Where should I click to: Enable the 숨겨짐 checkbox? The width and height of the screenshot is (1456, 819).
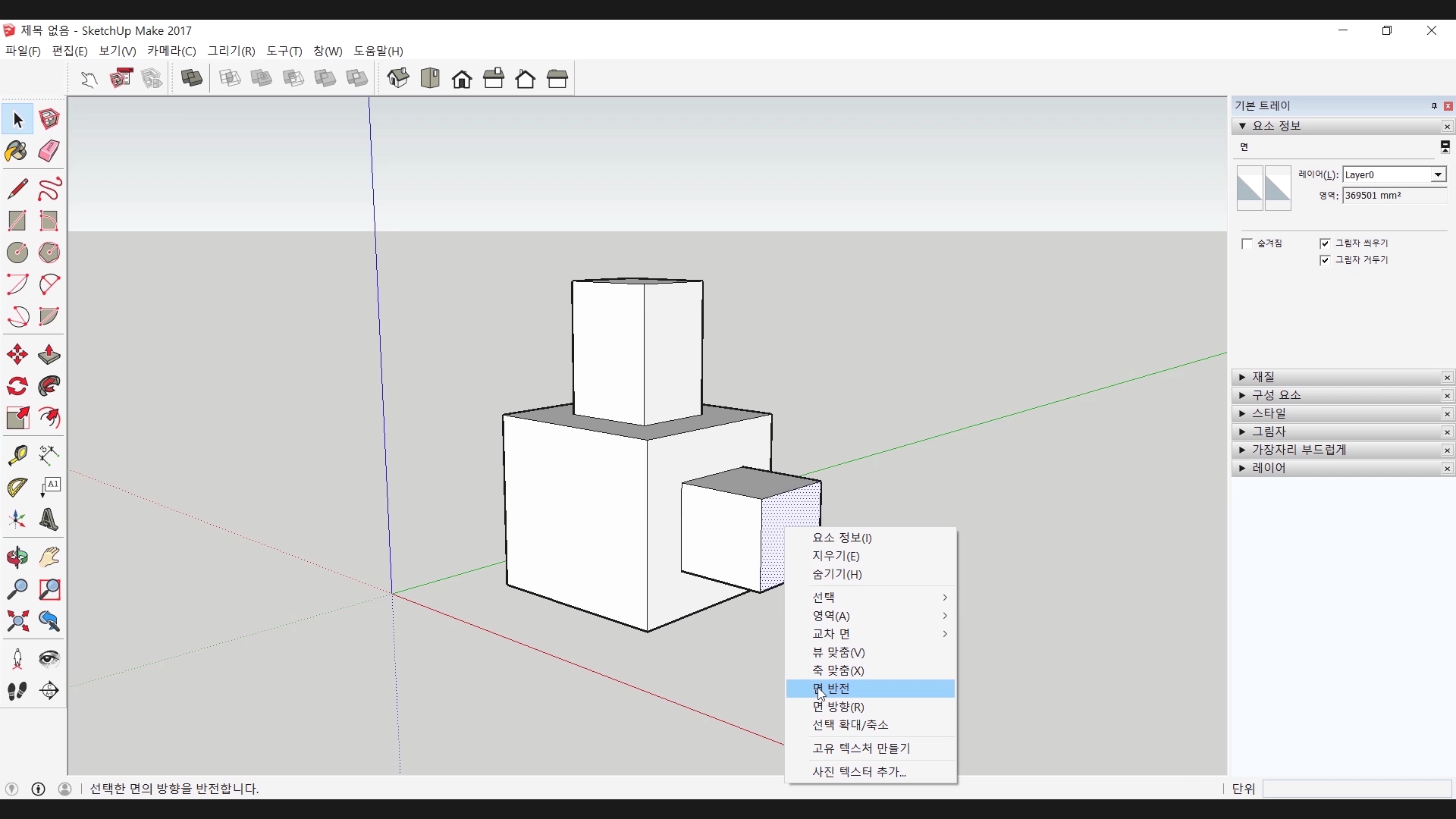coord(1247,243)
